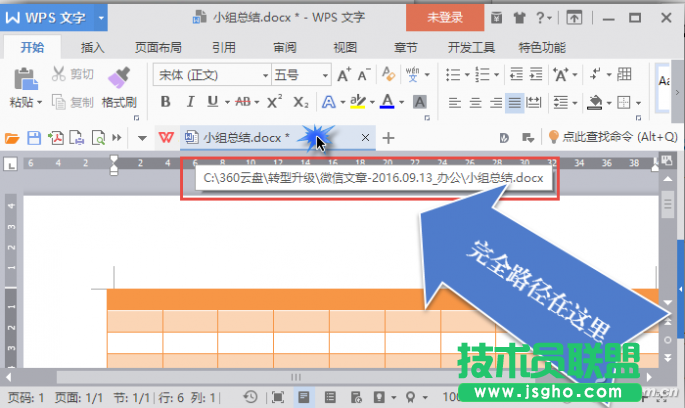Open paragraph shading fill color bucket
The width and height of the screenshot is (685, 408).
(595, 103)
